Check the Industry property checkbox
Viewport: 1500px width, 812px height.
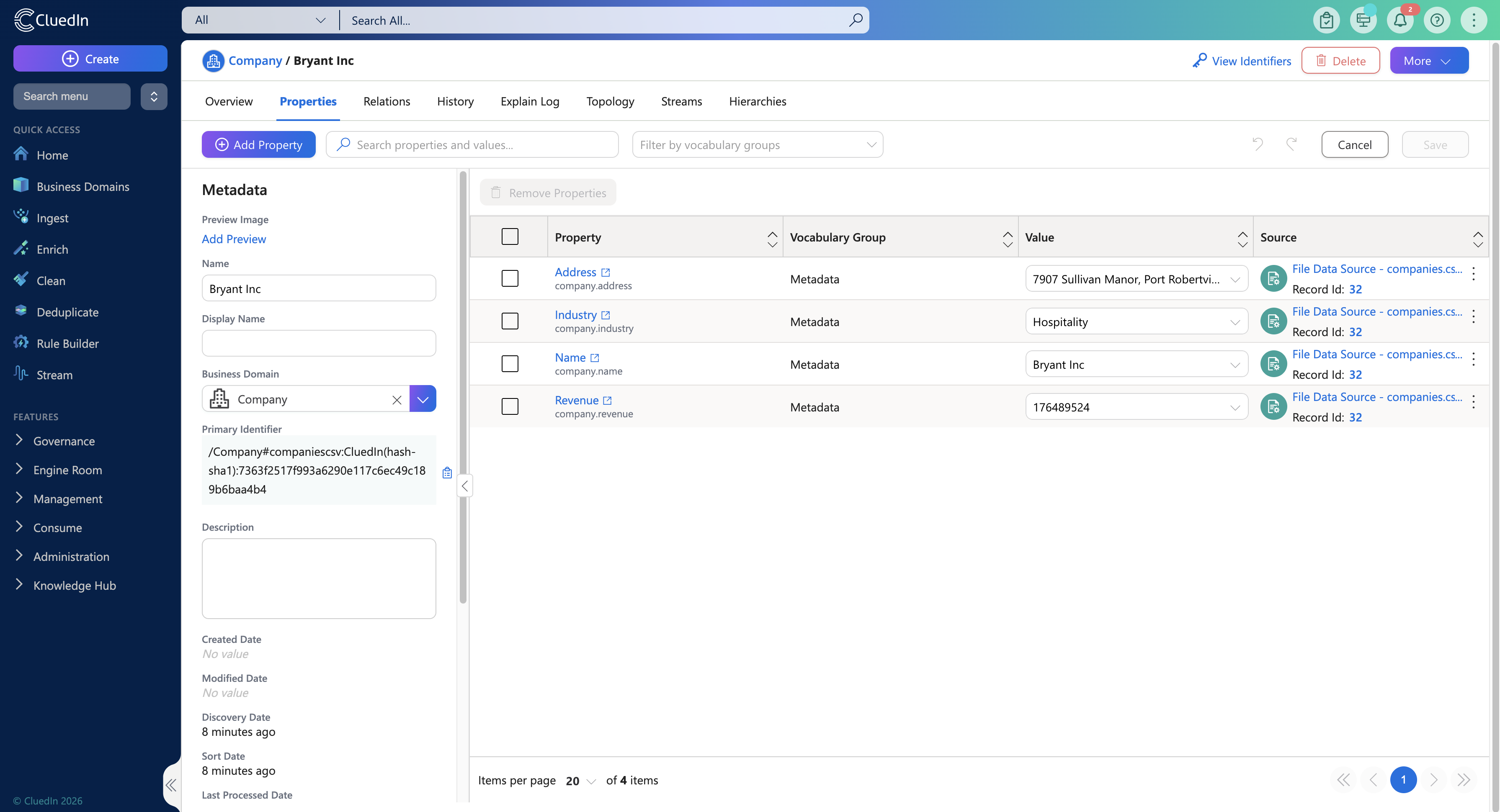click(x=510, y=321)
